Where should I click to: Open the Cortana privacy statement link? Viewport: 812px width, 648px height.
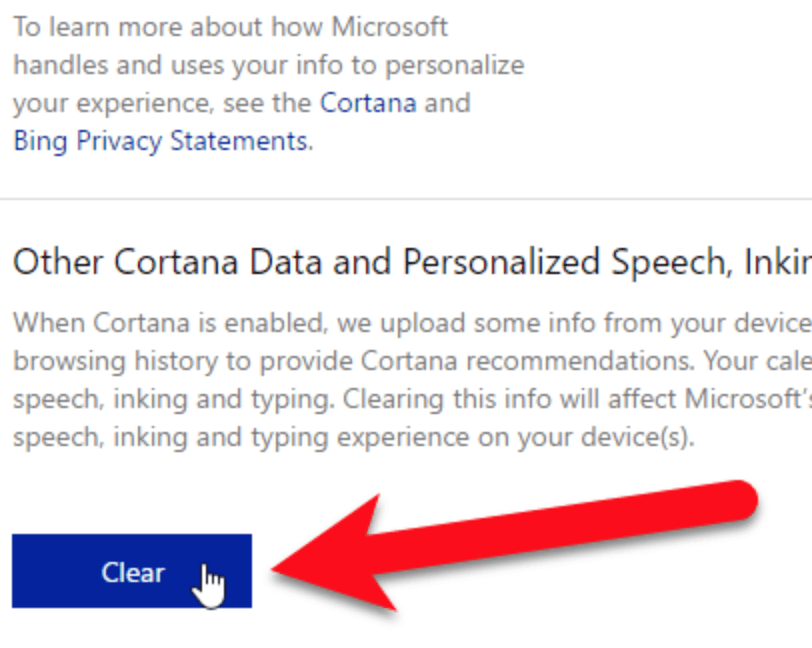pyautogui.click(x=367, y=103)
